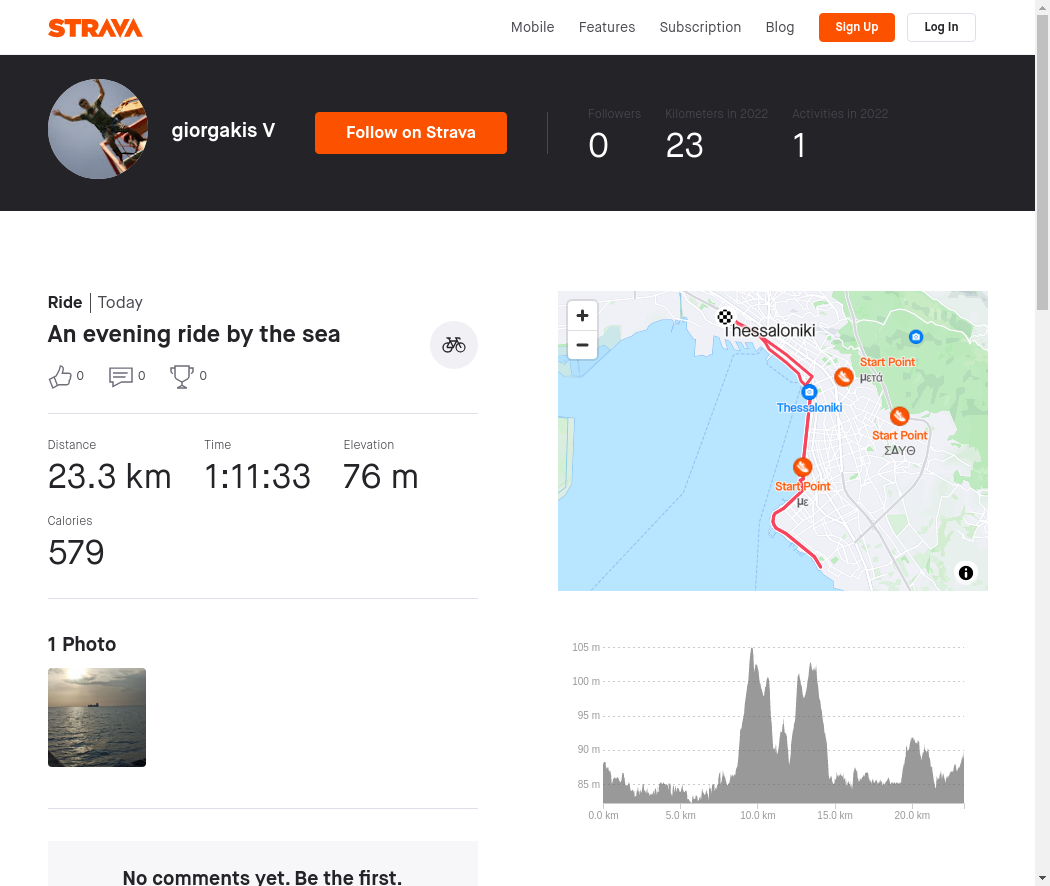Click Follow on Strava button

click(411, 133)
